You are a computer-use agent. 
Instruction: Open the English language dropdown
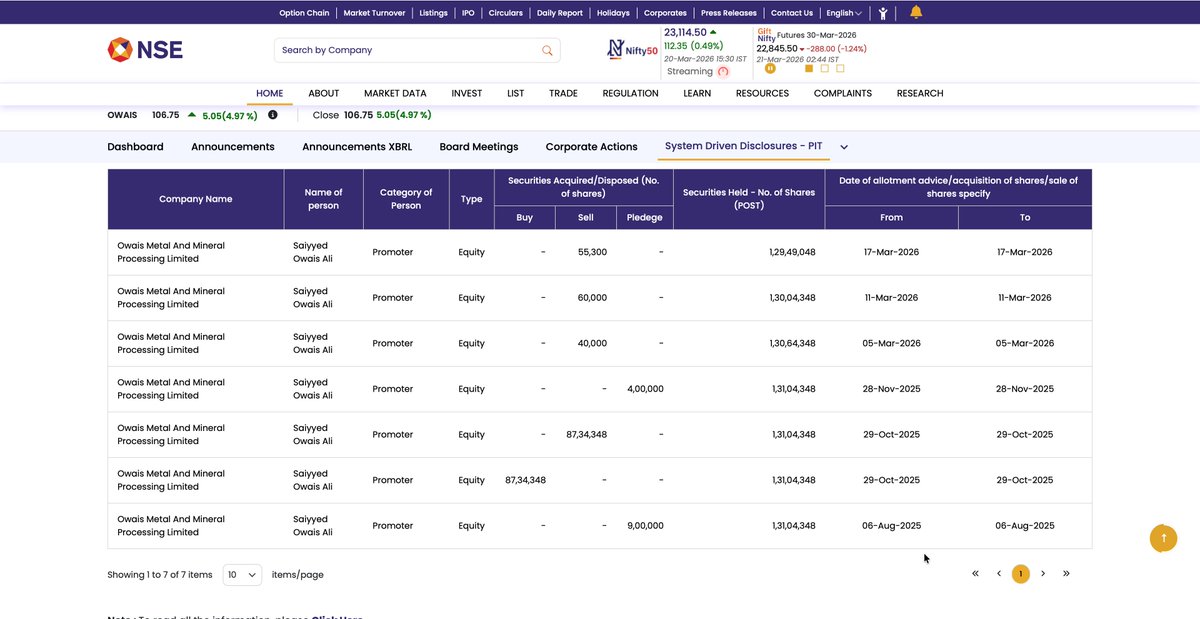tap(843, 13)
